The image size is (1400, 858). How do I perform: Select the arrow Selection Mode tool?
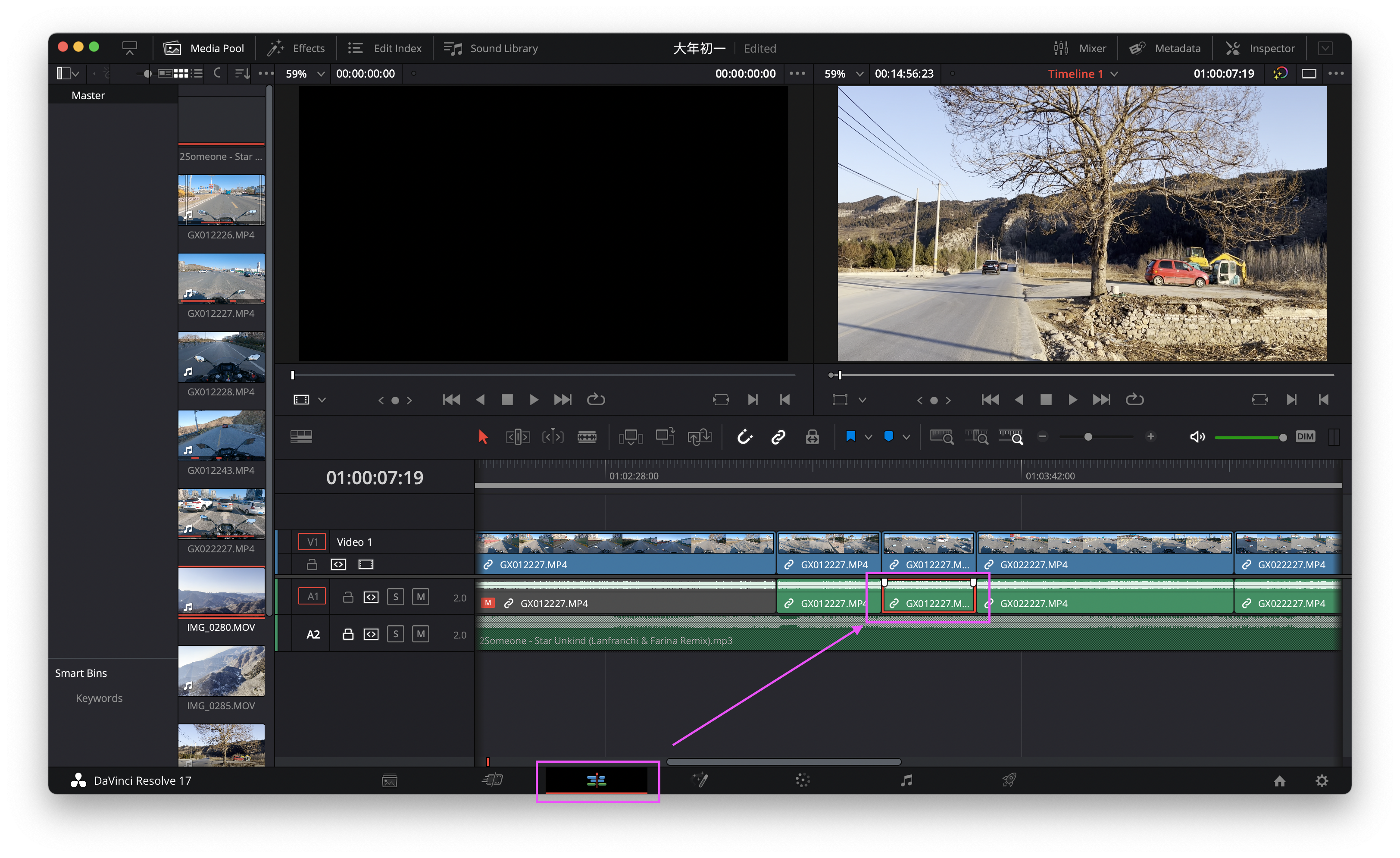coord(483,436)
